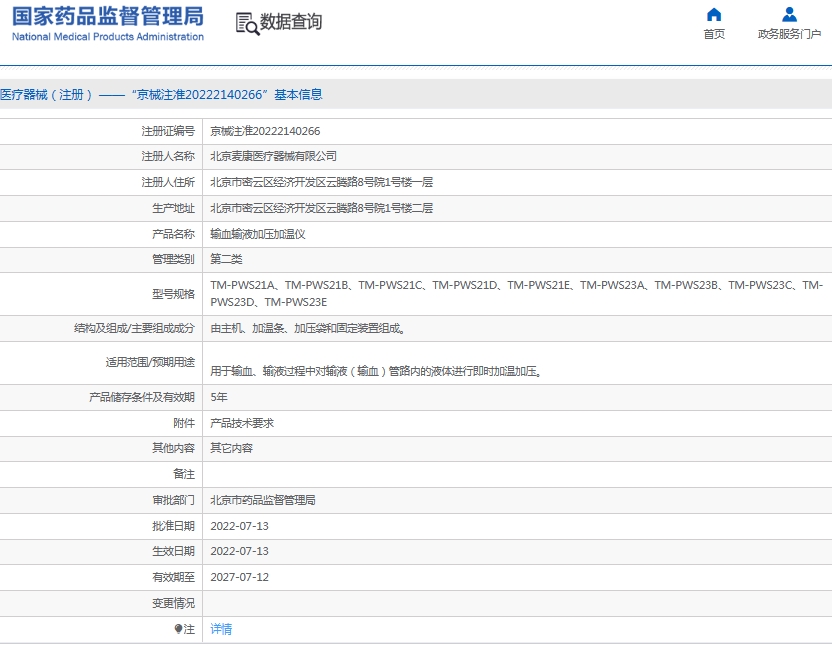Click the 产品技术要求 attachment entry
This screenshot has height=651, width=832.
(x=242, y=423)
